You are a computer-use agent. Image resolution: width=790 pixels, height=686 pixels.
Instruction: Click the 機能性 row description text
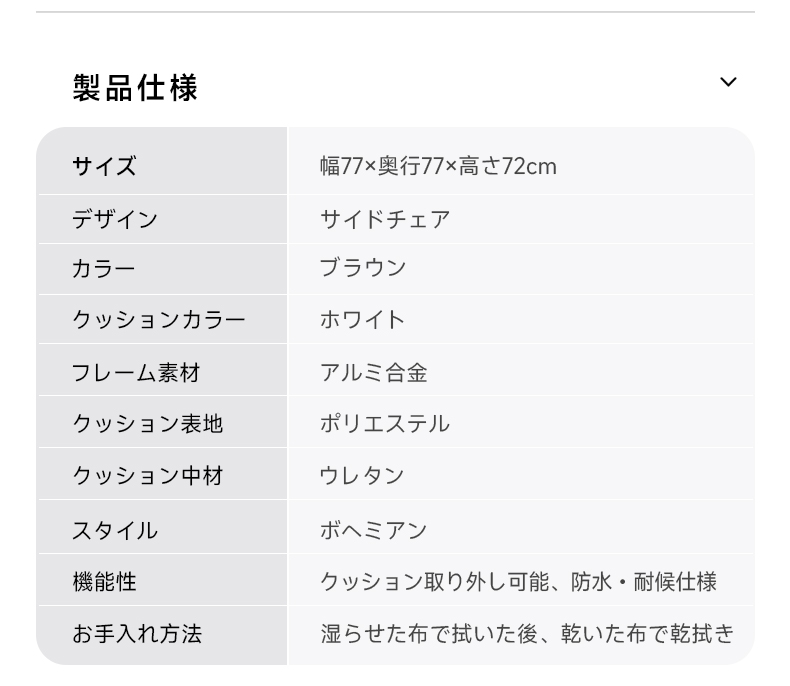(518, 582)
